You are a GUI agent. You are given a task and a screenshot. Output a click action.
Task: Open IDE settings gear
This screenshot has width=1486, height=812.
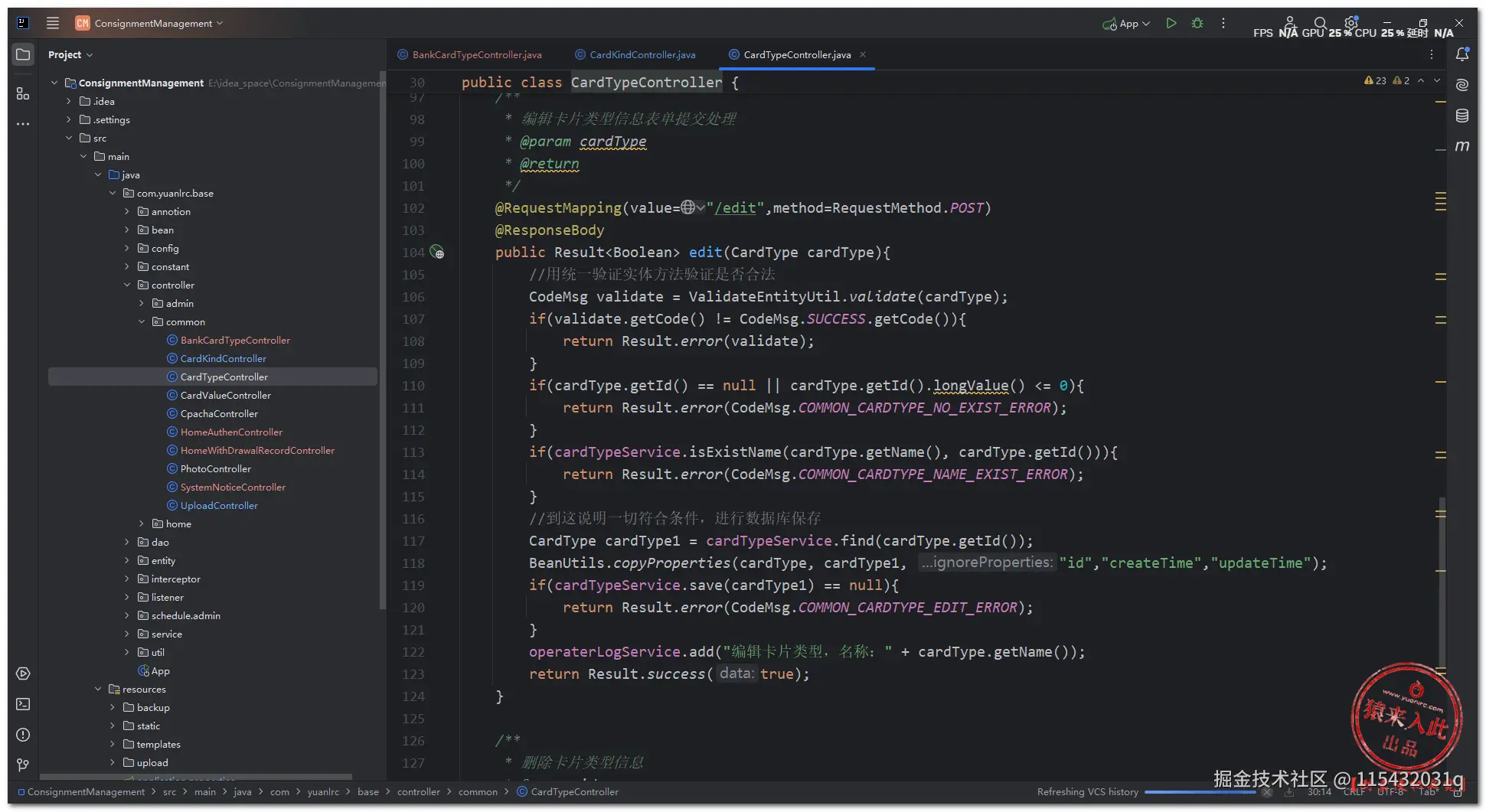point(1351,23)
